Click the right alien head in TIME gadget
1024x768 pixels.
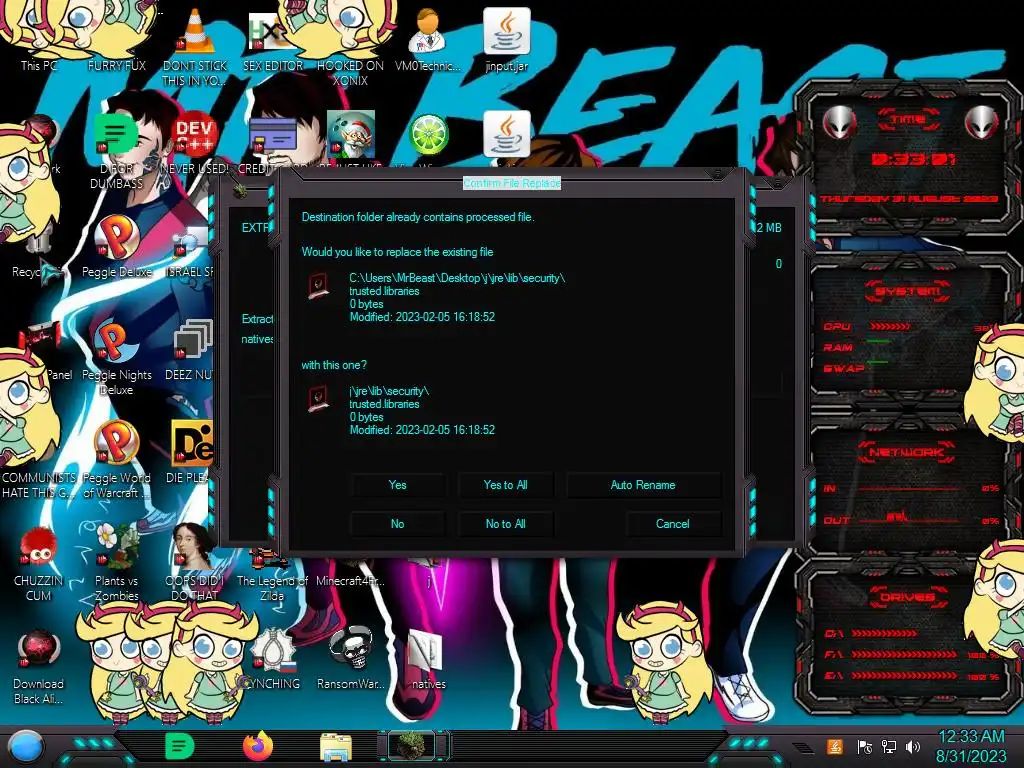tap(982, 122)
